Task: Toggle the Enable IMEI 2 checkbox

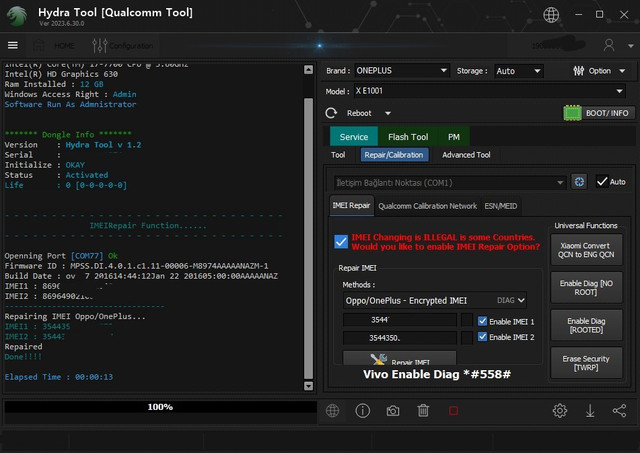Action: coord(482,337)
